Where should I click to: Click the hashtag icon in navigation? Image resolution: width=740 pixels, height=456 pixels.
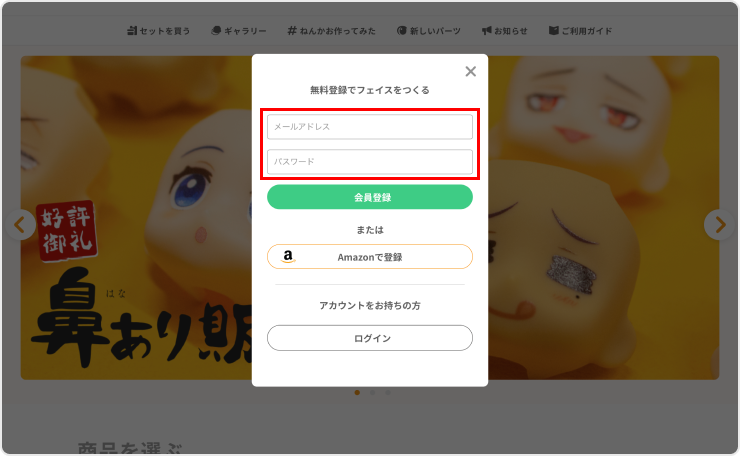(291, 31)
